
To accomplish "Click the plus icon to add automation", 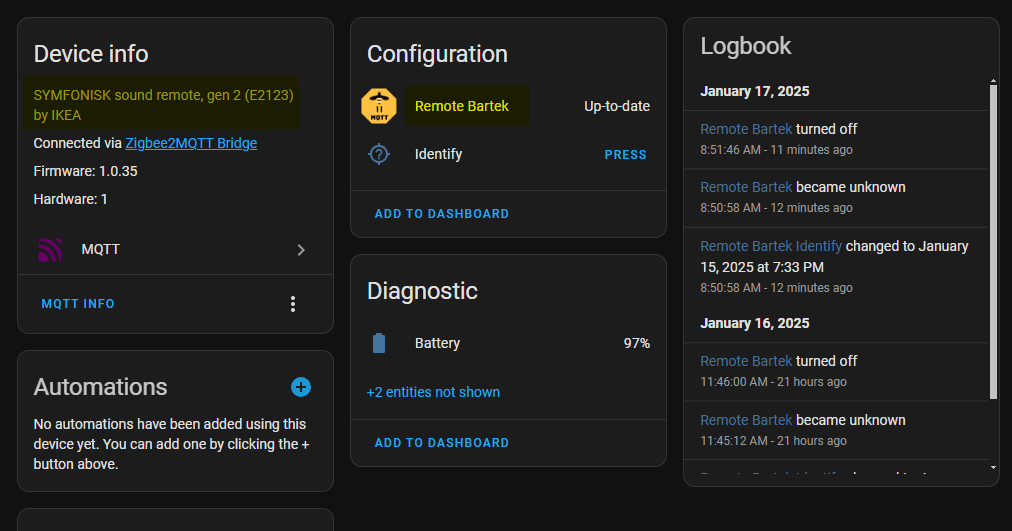I will [301, 387].
